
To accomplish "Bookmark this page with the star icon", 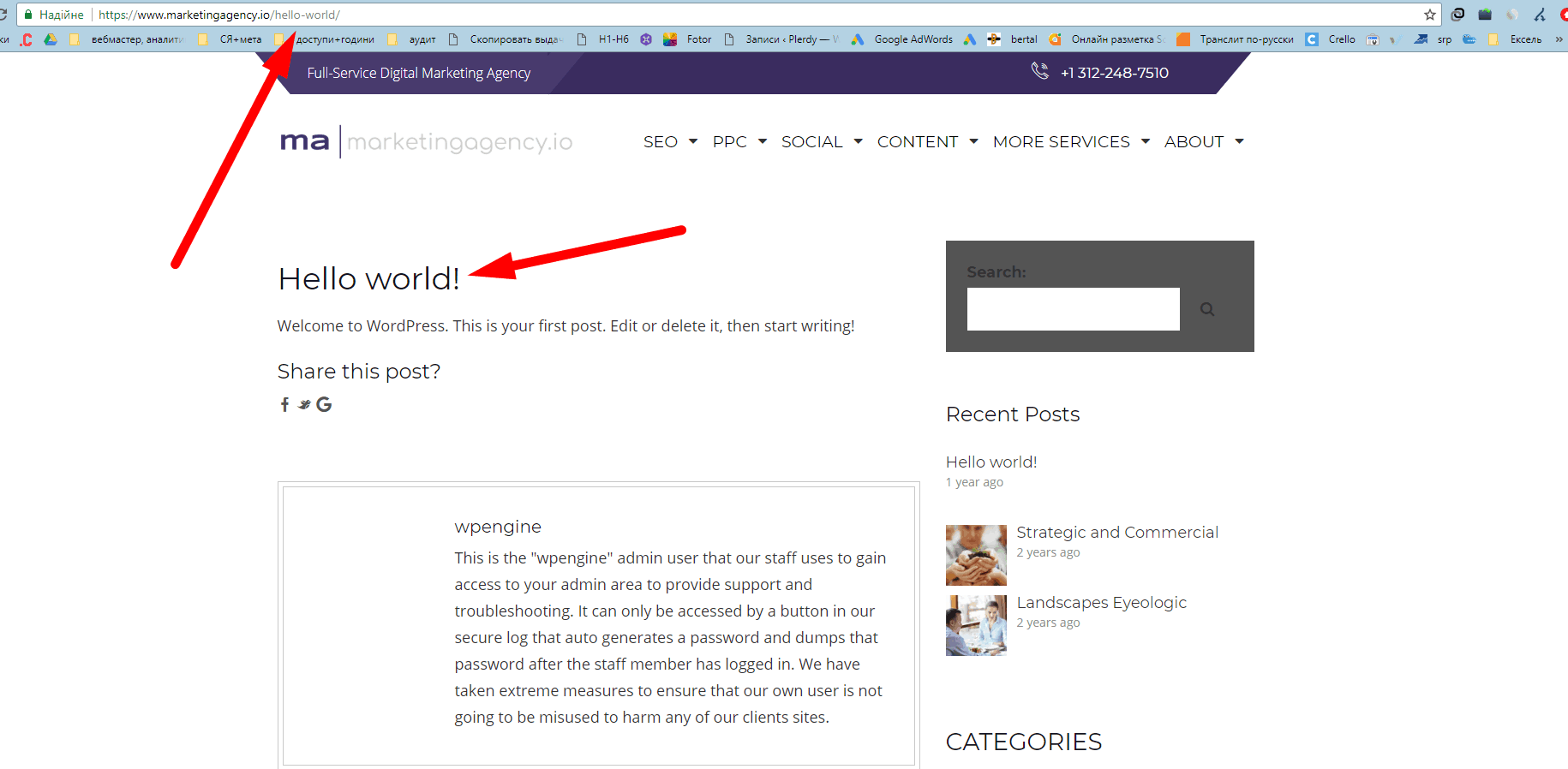I will [1429, 15].
